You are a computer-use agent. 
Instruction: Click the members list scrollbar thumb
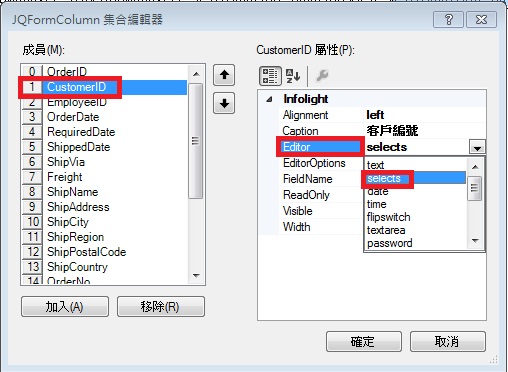click(196, 141)
